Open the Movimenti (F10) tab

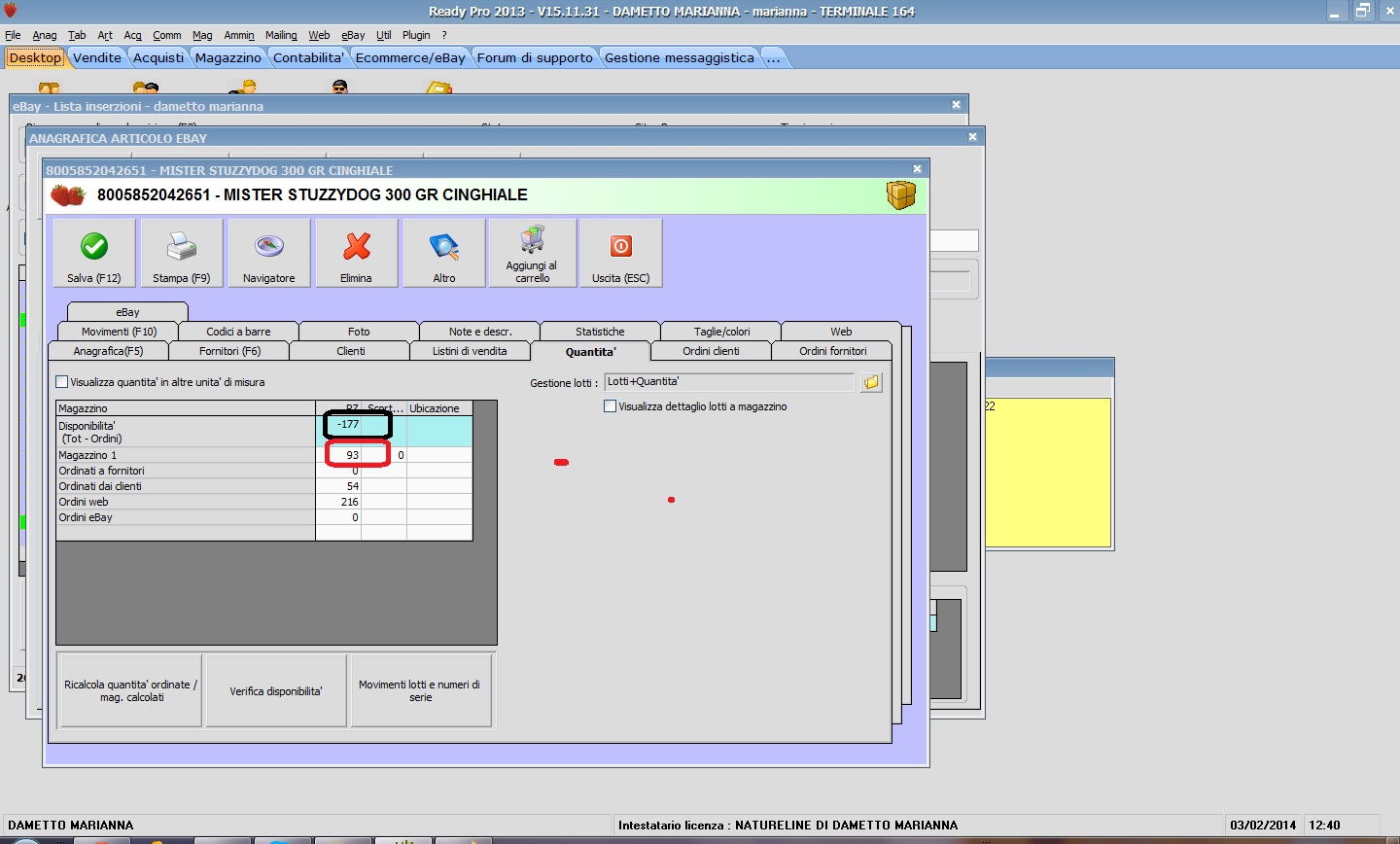click(120, 332)
